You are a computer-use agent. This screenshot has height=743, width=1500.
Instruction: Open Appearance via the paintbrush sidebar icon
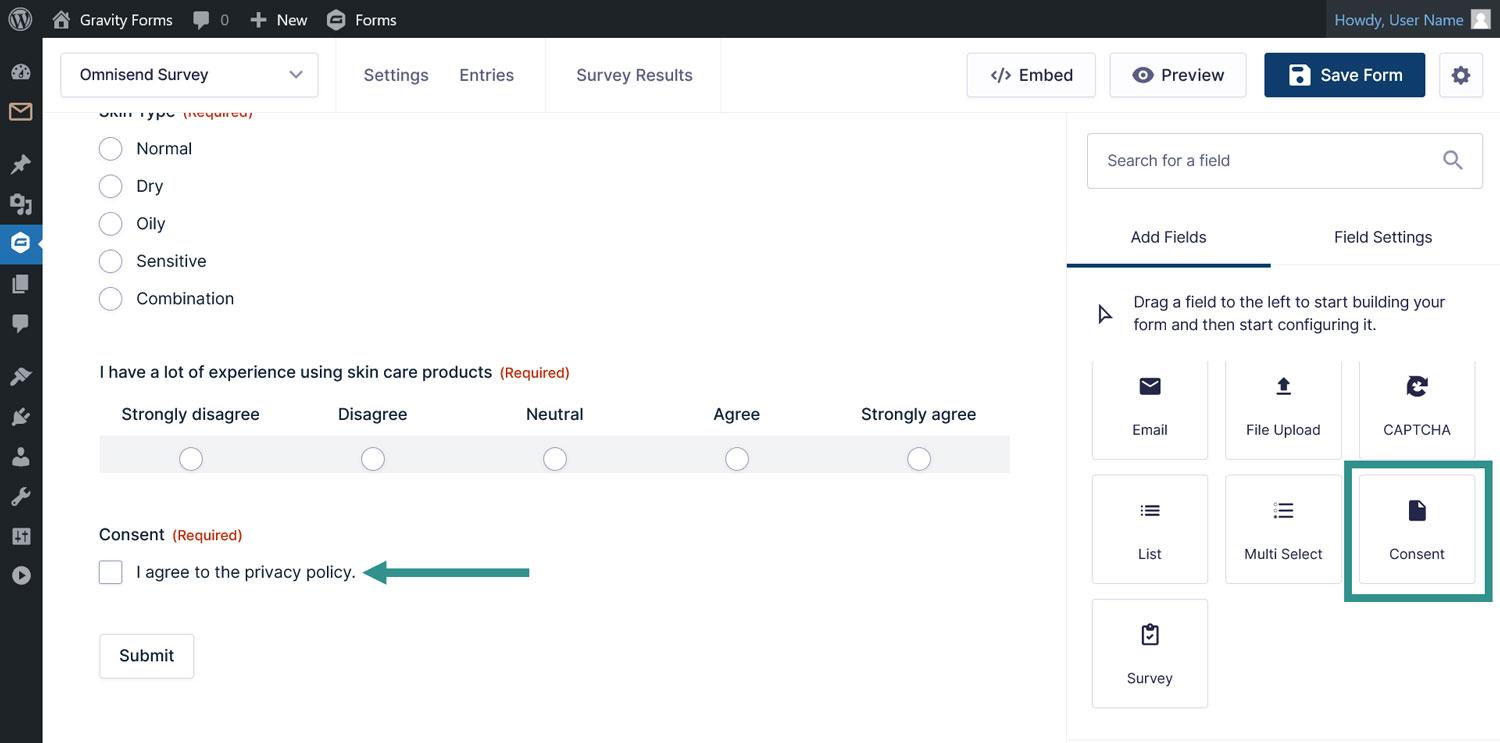tap(21, 375)
